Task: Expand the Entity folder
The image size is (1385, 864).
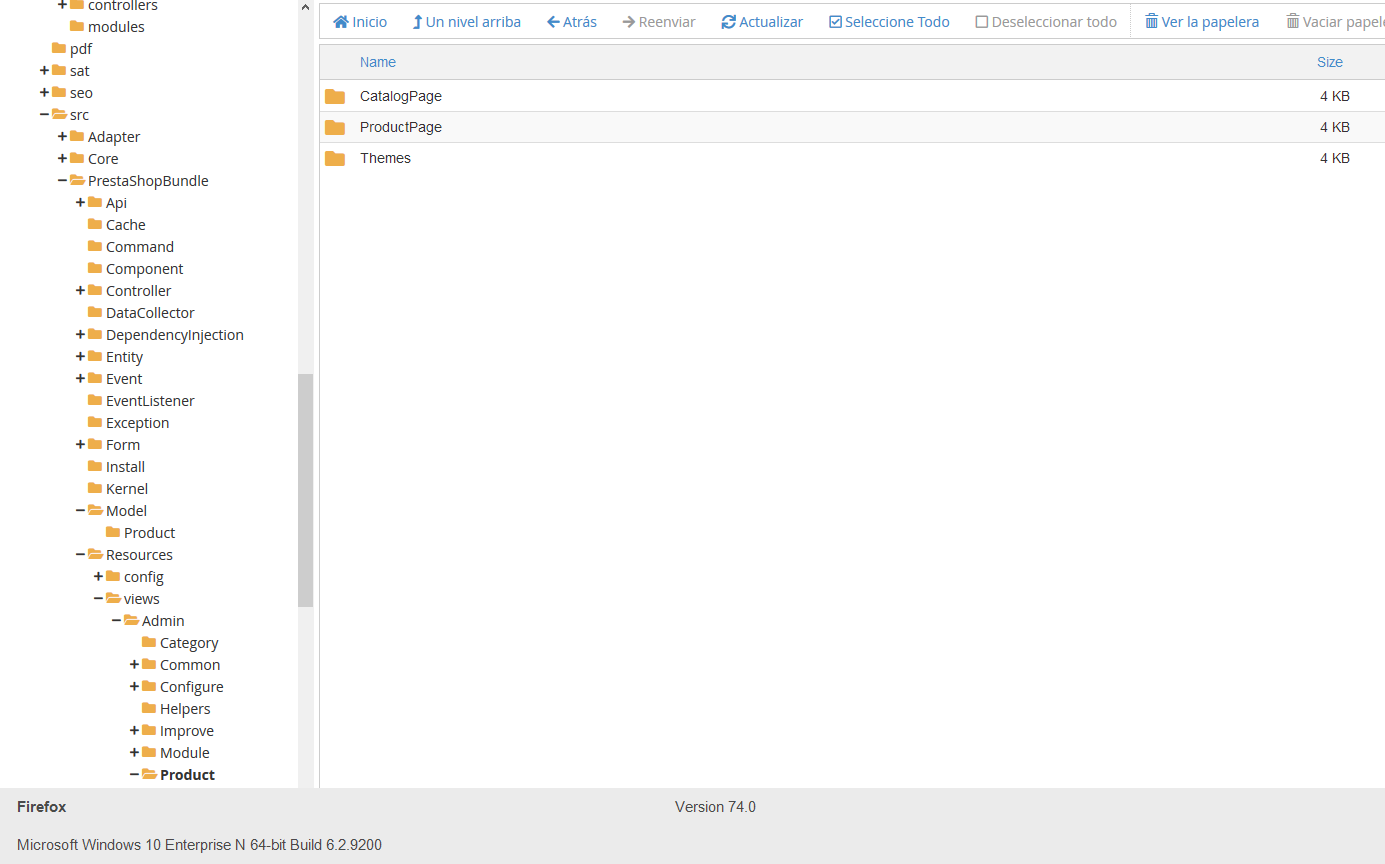Action: coord(80,356)
